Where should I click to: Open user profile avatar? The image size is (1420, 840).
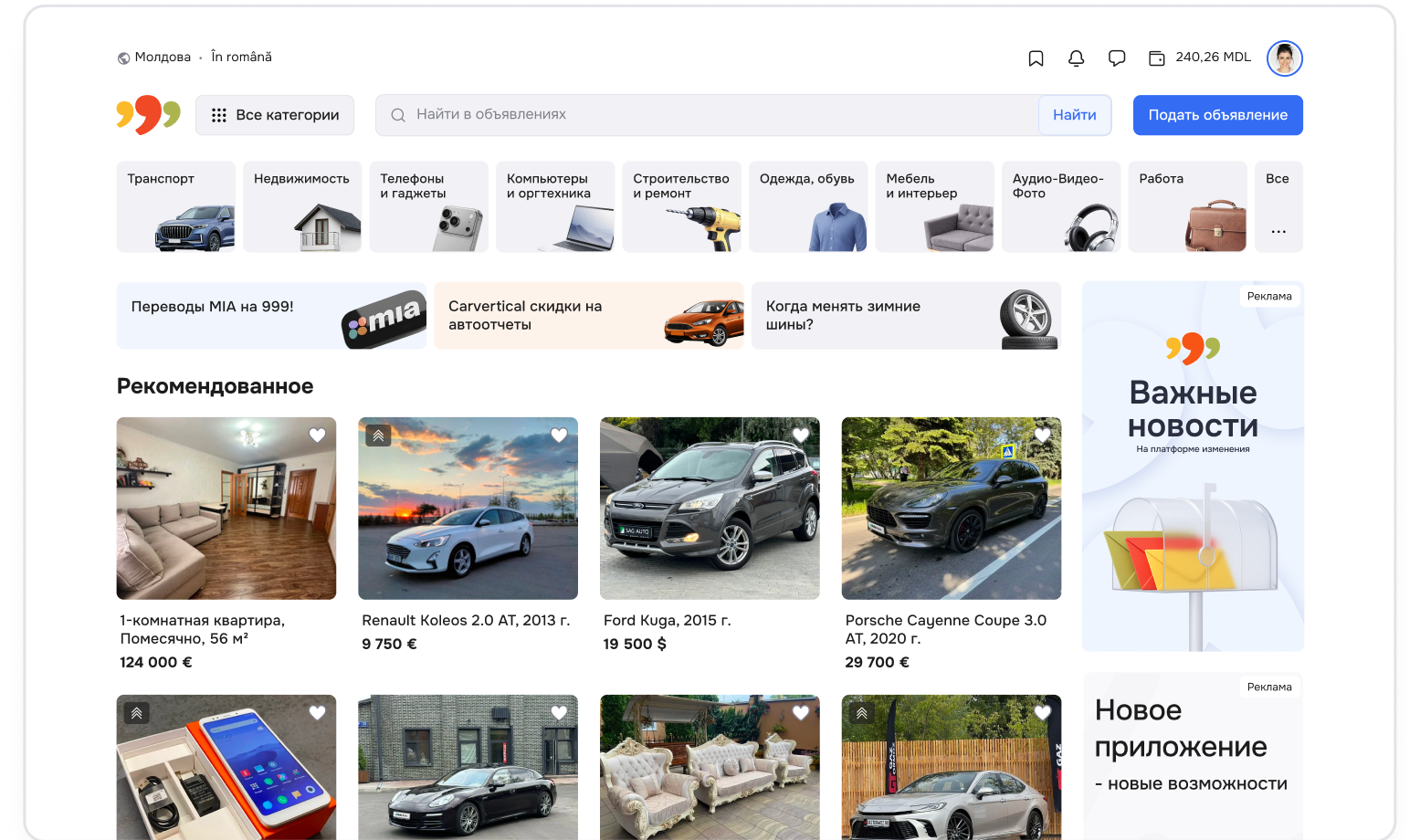[x=1284, y=58]
